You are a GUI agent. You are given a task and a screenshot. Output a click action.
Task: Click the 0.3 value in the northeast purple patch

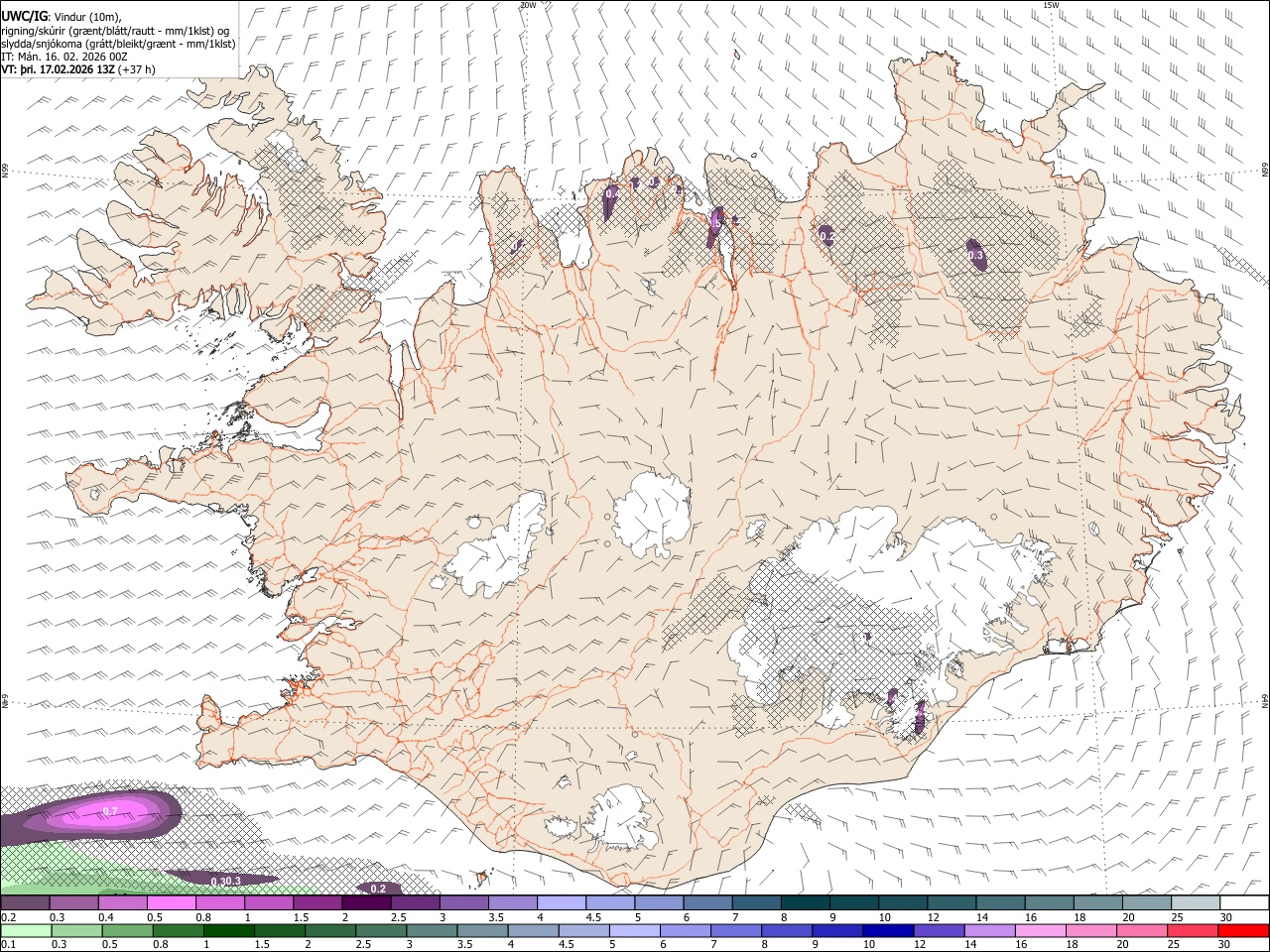click(975, 256)
